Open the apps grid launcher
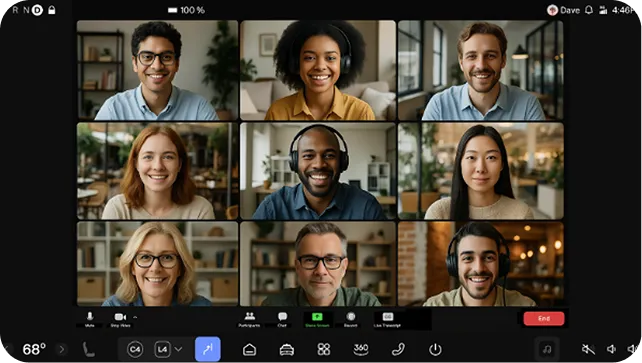The height and width of the screenshot is (363, 642). point(323,349)
